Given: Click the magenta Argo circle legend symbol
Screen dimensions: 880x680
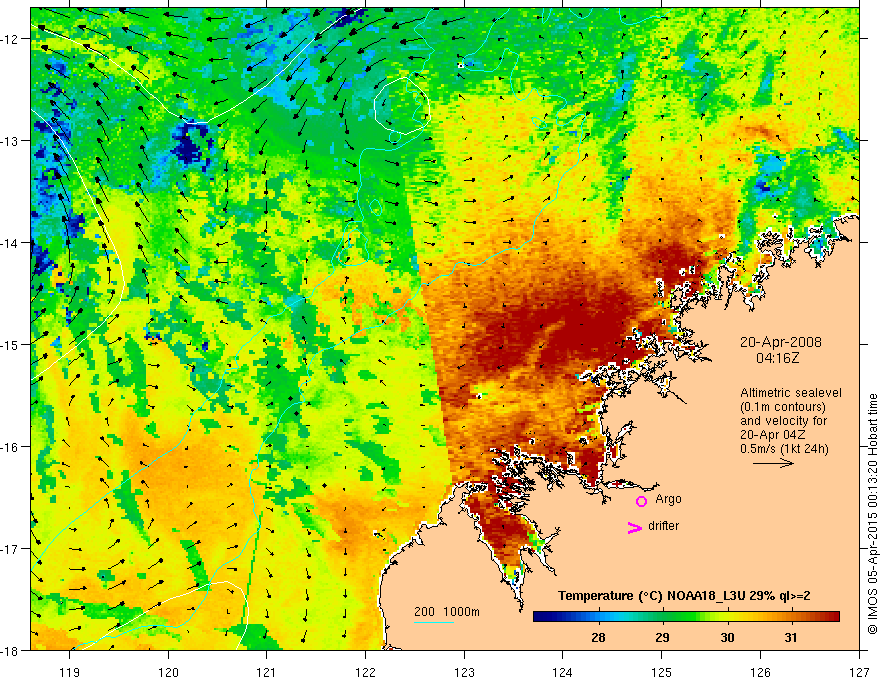Looking at the screenshot, I should (641, 501).
